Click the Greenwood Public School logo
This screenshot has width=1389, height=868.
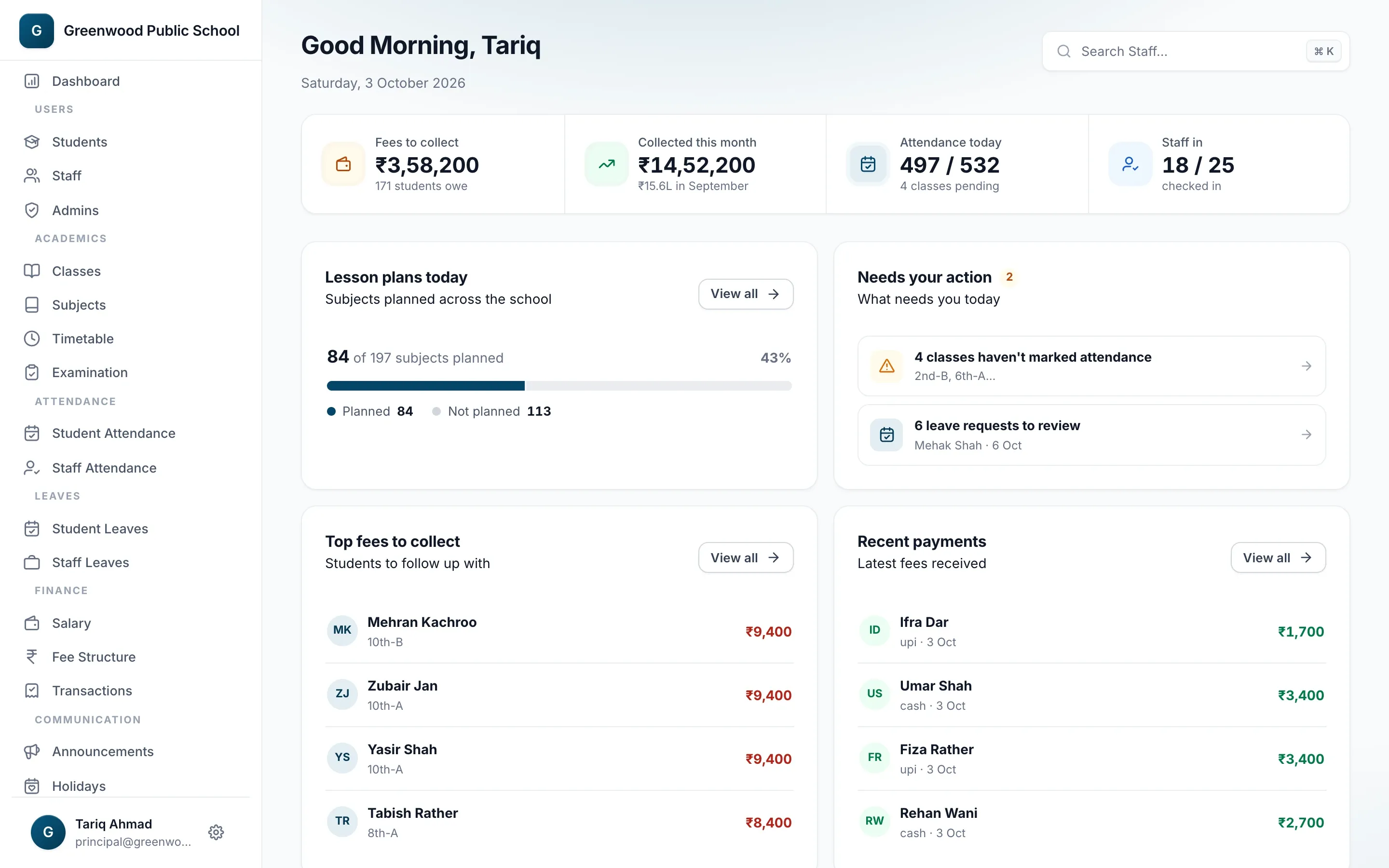(x=36, y=30)
